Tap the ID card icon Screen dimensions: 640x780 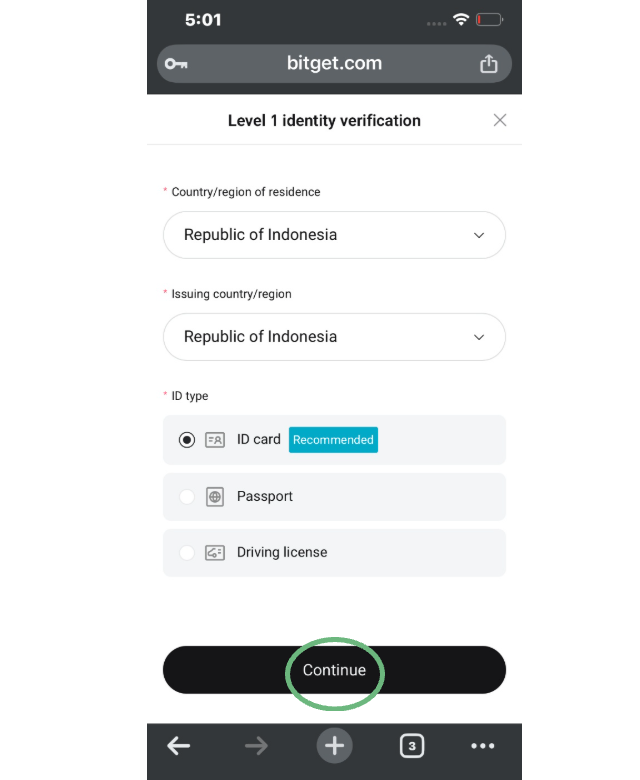215,440
